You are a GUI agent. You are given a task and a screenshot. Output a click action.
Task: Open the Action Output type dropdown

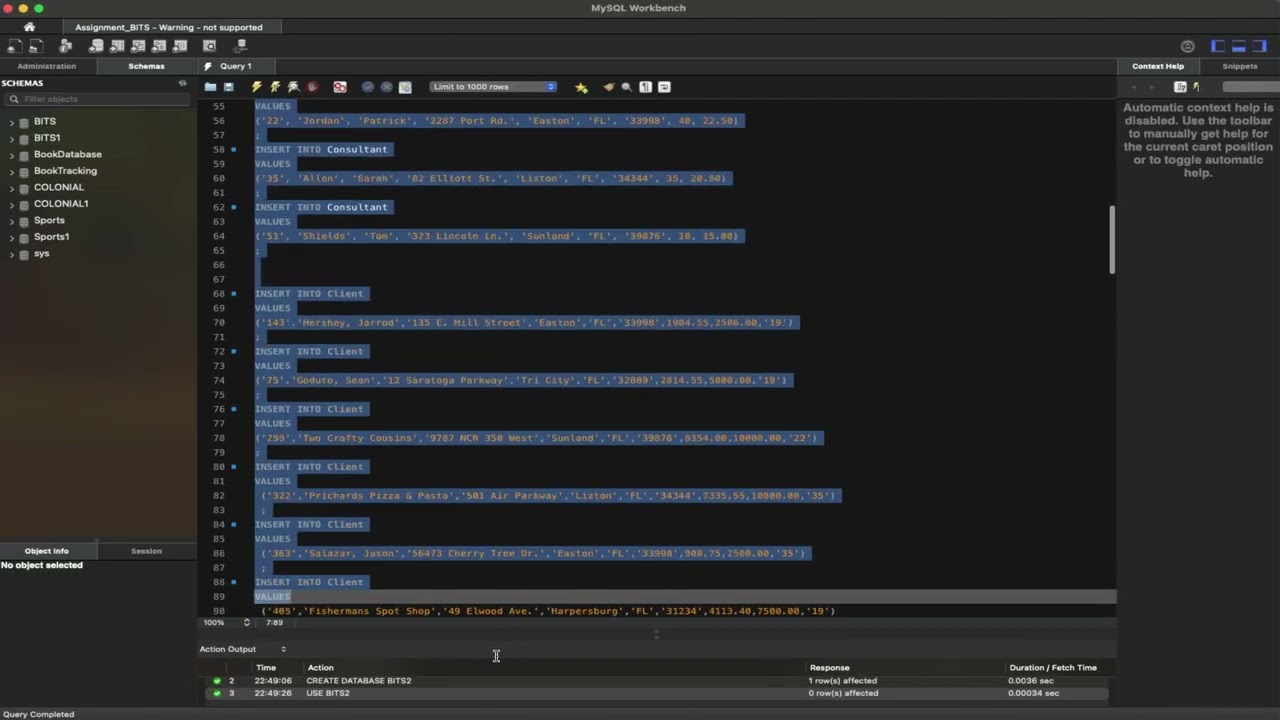[x=243, y=649]
